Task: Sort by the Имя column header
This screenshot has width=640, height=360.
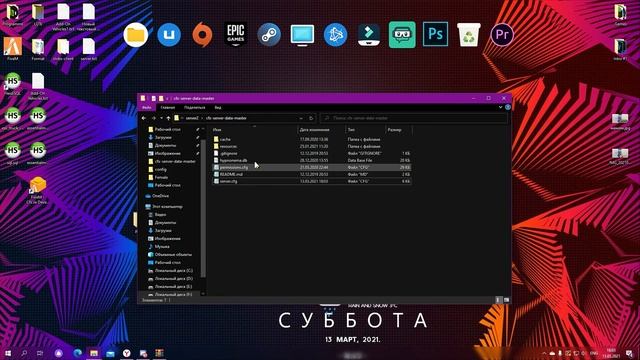Action: (254, 130)
